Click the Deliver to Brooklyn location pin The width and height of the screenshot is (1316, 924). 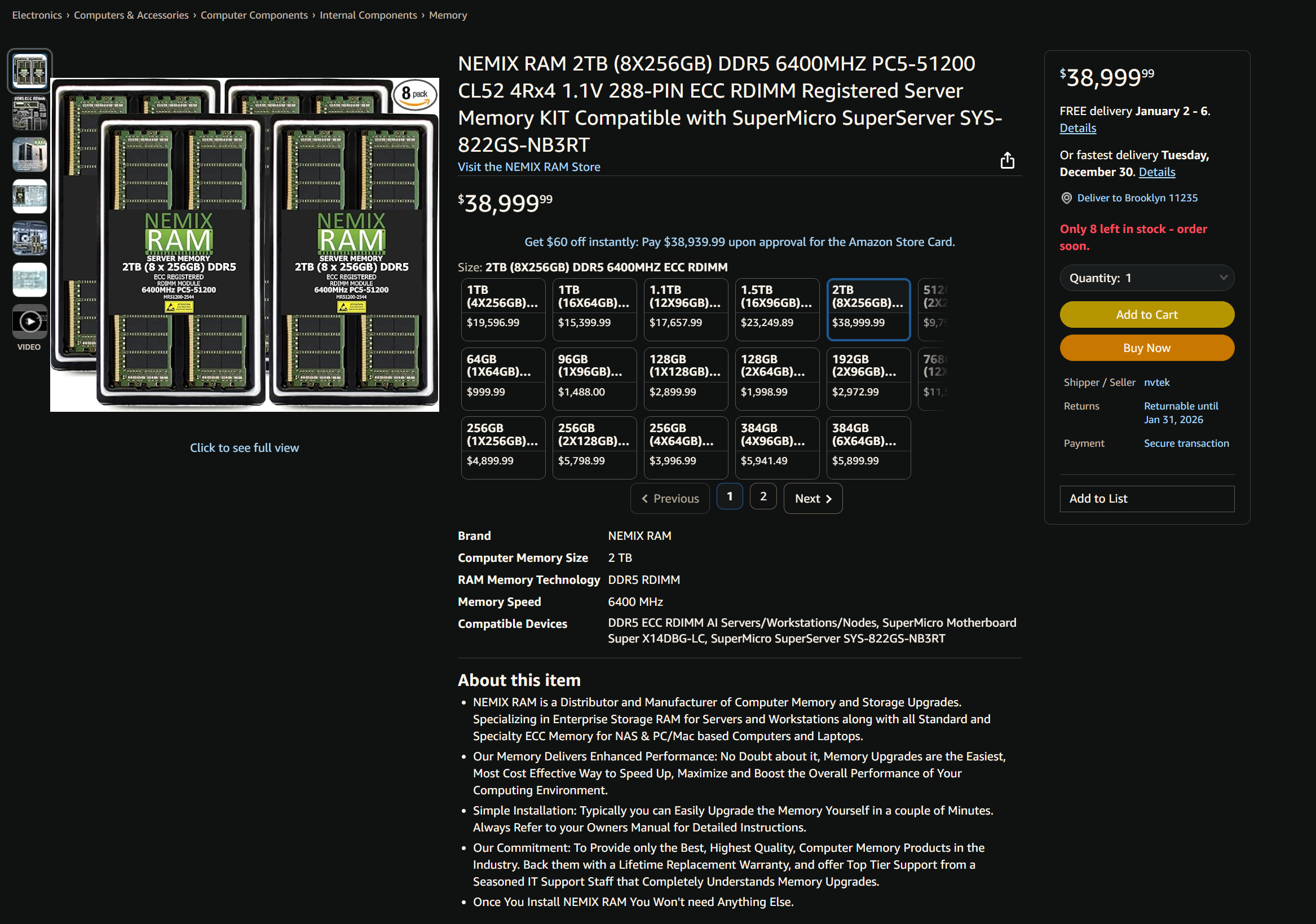(x=1066, y=197)
